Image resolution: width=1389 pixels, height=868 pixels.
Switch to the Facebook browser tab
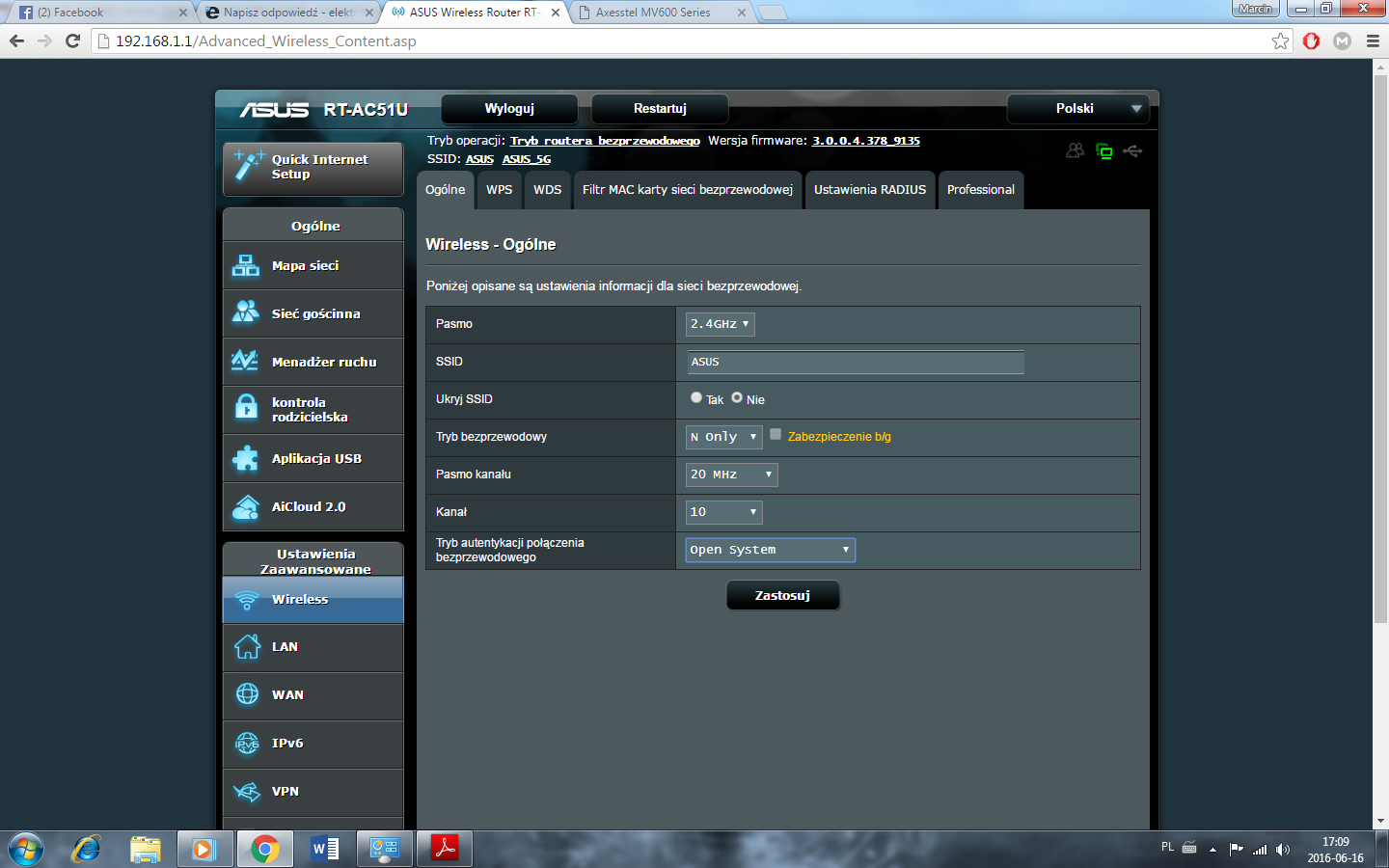click(x=101, y=13)
